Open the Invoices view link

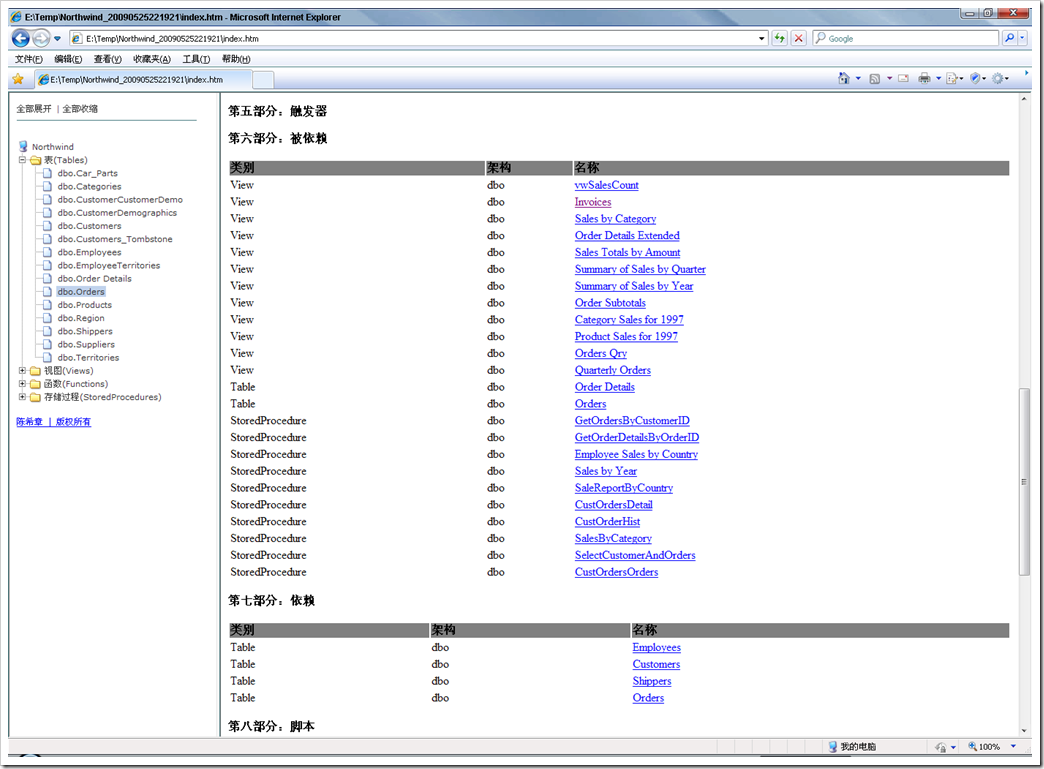tap(593, 202)
